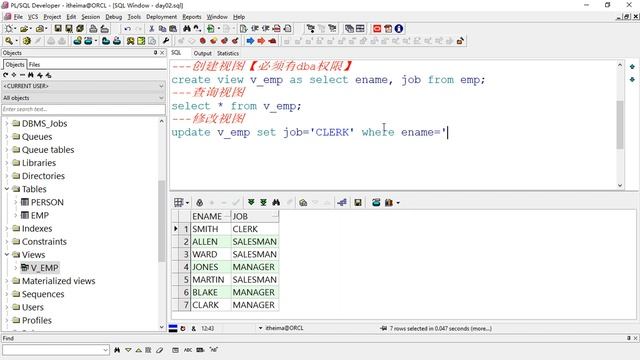The image size is (640, 360).
Task: Click the red Oracle logon icon
Action: tap(377, 29)
